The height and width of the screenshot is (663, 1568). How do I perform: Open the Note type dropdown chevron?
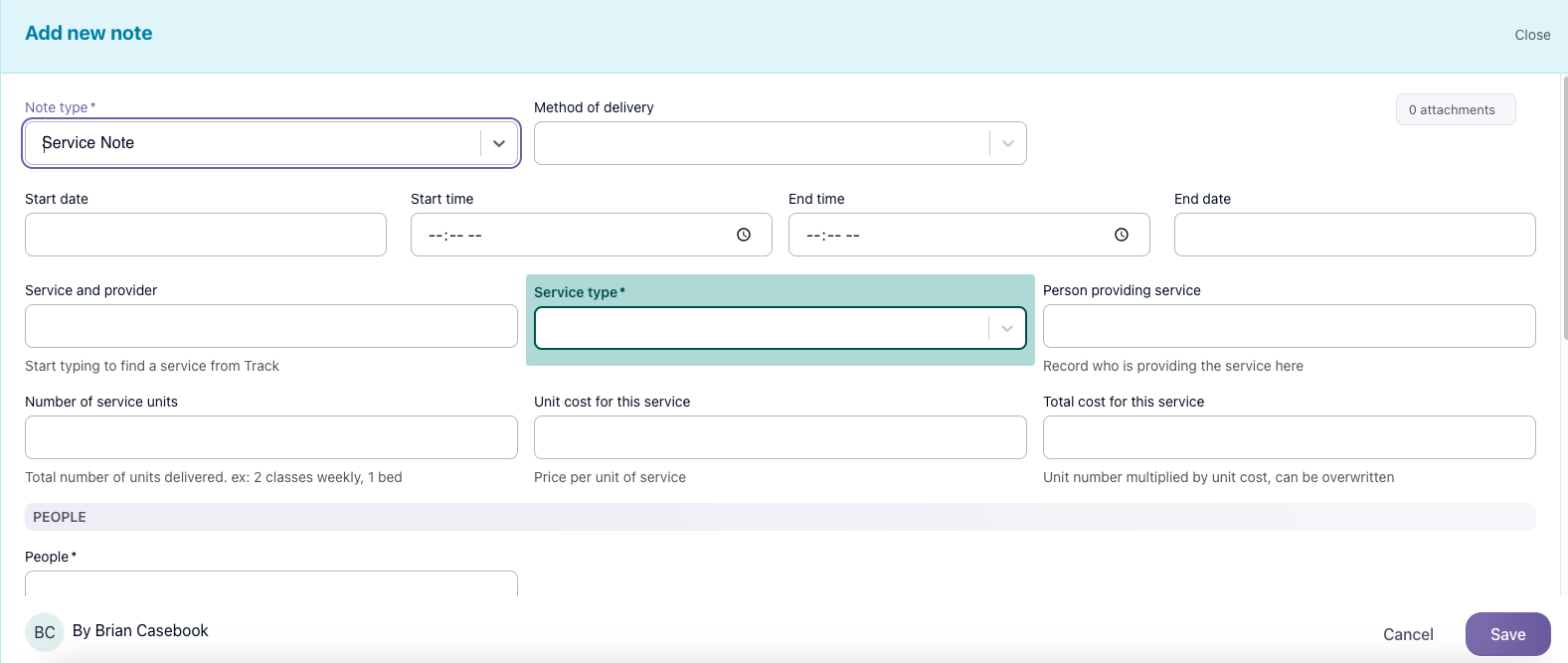499,143
